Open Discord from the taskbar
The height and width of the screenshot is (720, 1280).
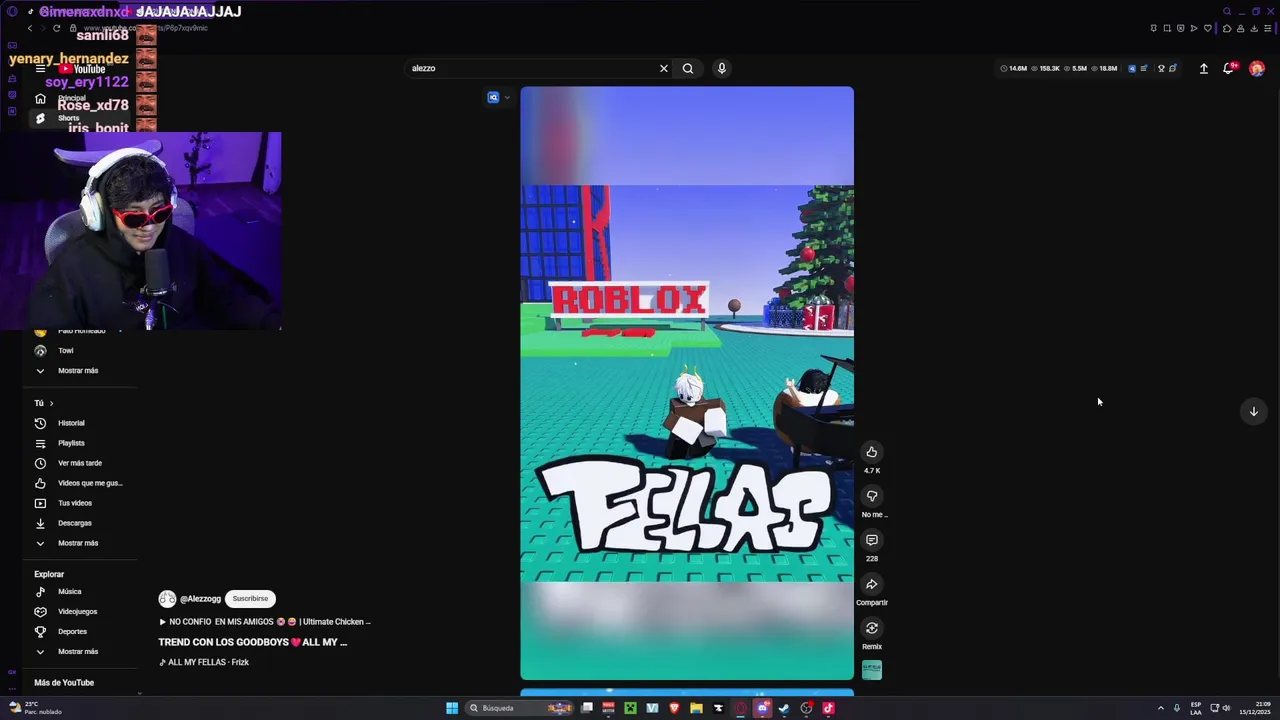[763, 708]
